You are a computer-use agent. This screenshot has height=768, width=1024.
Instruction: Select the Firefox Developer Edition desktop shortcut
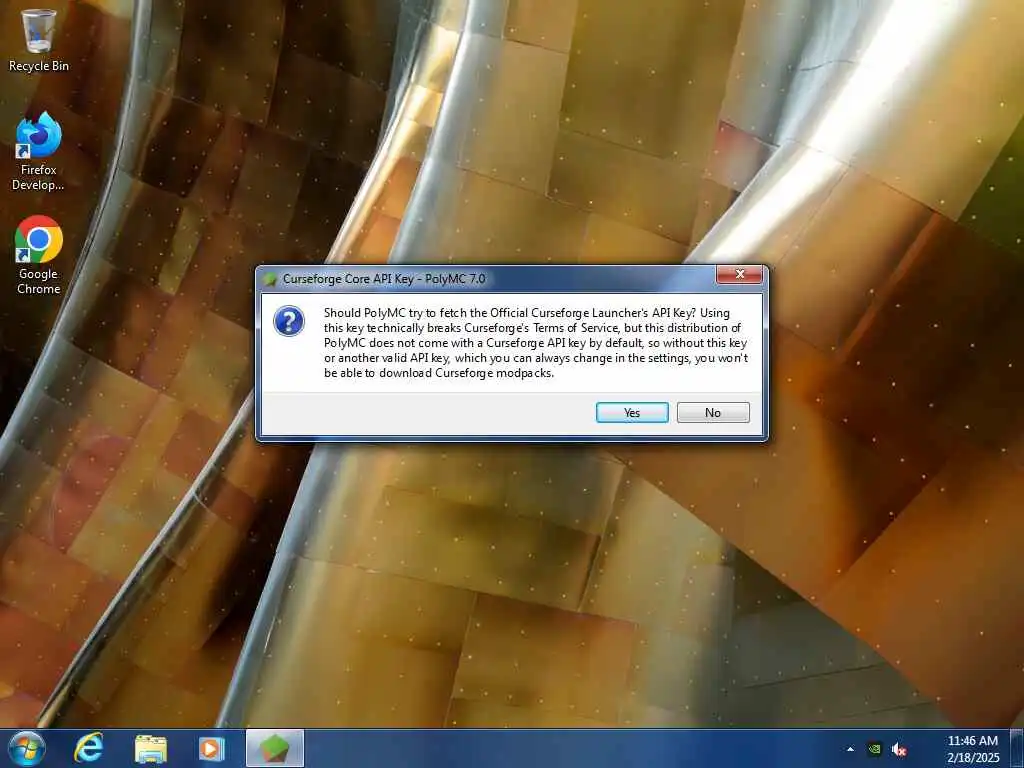(39, 152)
